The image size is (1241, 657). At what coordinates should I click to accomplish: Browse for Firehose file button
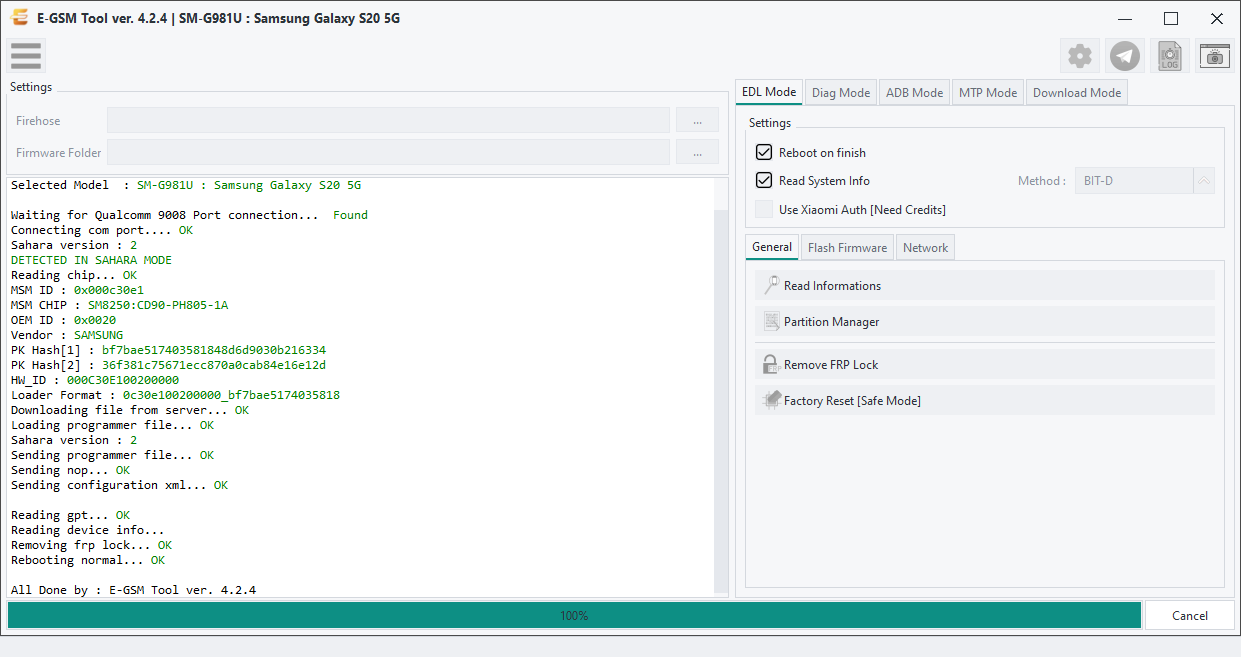tap(697, 120)
